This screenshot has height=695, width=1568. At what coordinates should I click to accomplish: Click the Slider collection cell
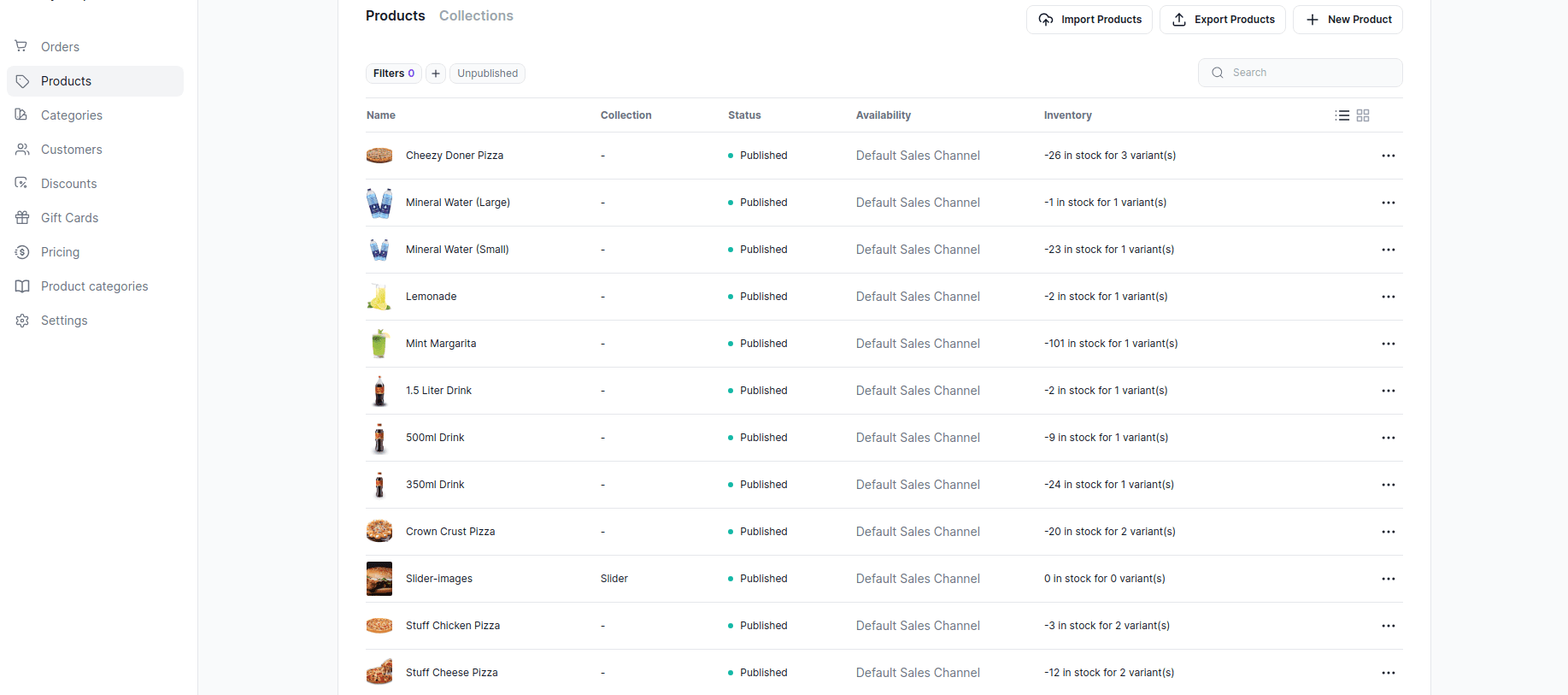(614, 579)
